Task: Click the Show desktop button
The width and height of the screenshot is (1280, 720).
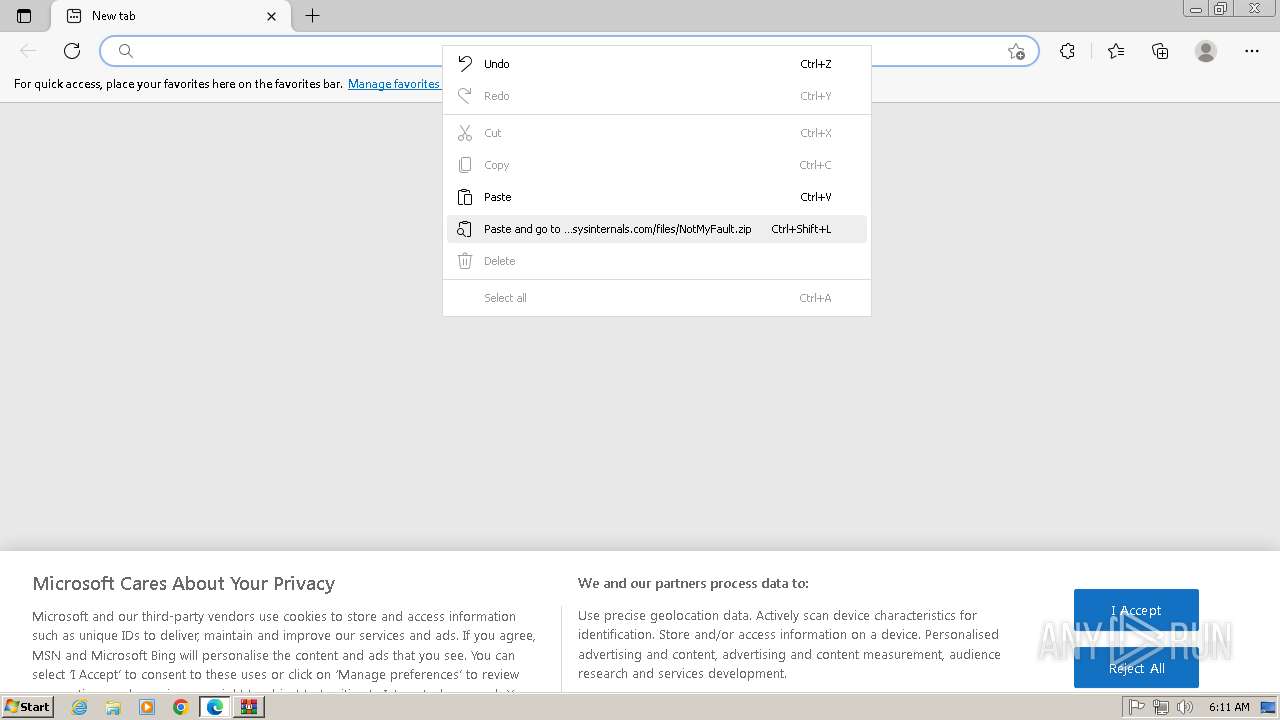Action: point(1269,707)
